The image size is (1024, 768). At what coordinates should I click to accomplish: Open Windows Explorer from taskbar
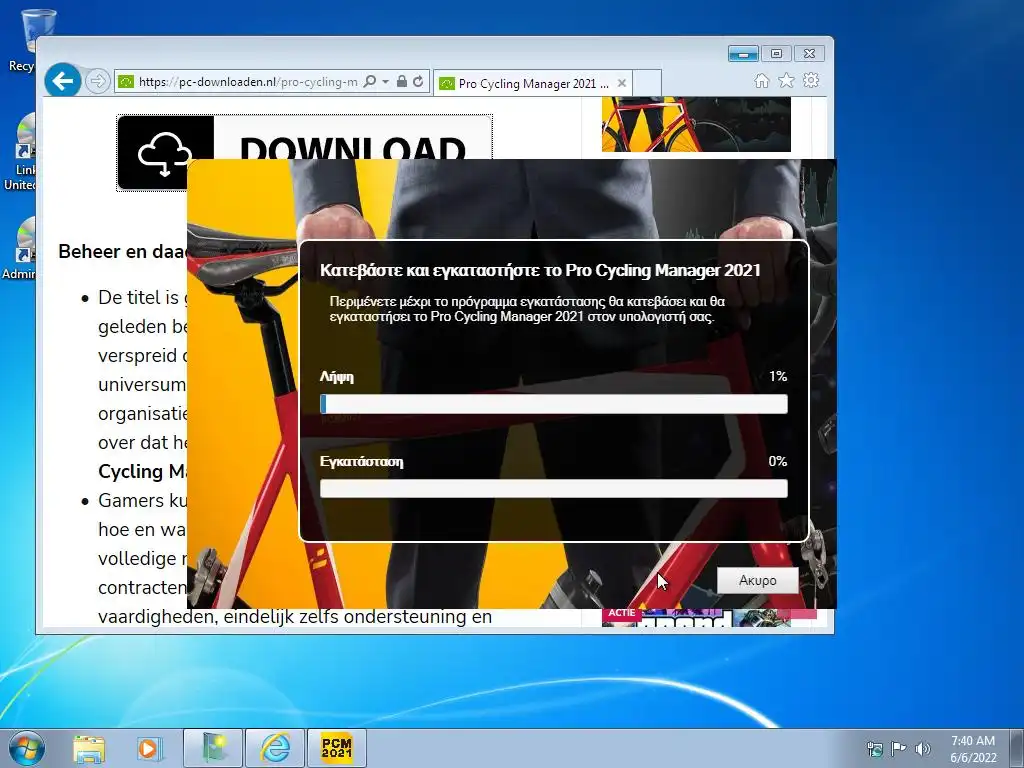89,748
